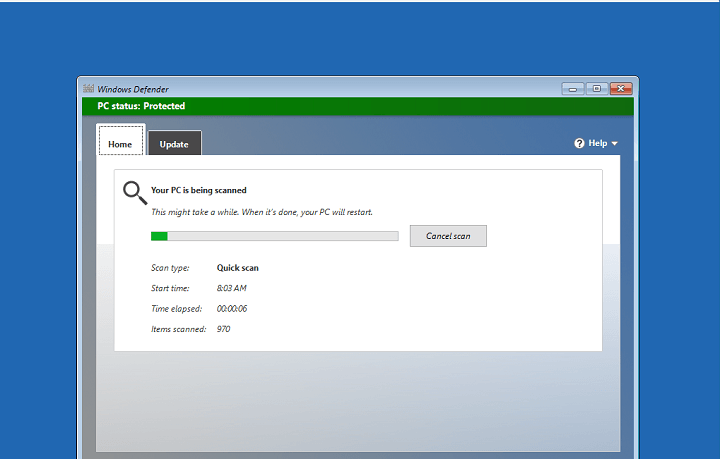Viewport: 720px width, 459px height.
Task: Open the Update tab
Action: coord(174,143)
